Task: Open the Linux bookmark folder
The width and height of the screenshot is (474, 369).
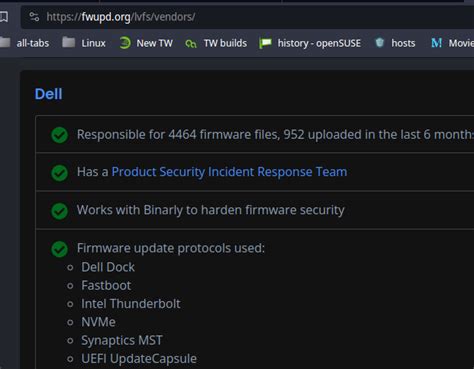Action: pos(84,43)
